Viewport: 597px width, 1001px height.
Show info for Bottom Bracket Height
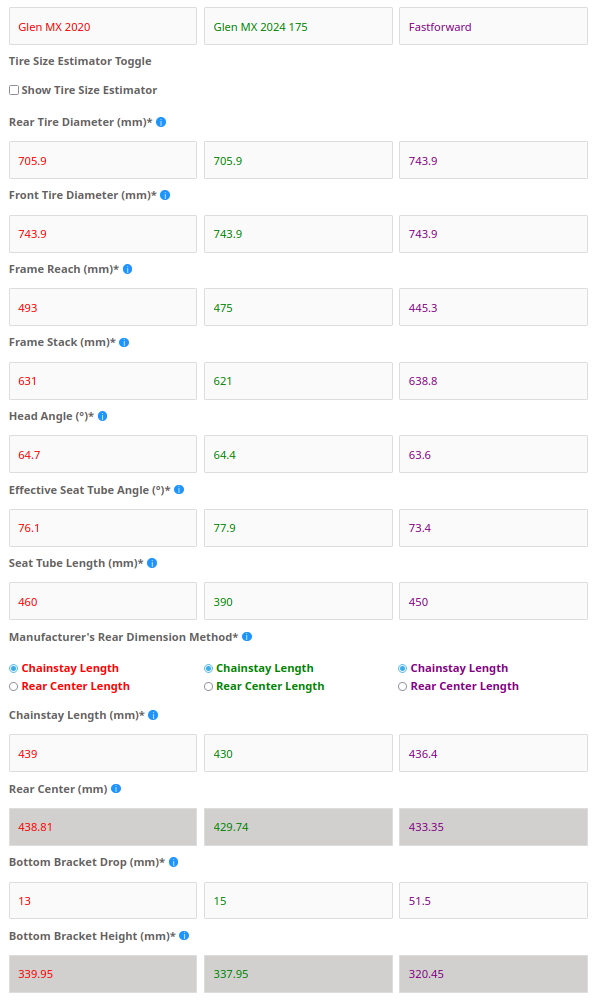(x=184, y=935)
